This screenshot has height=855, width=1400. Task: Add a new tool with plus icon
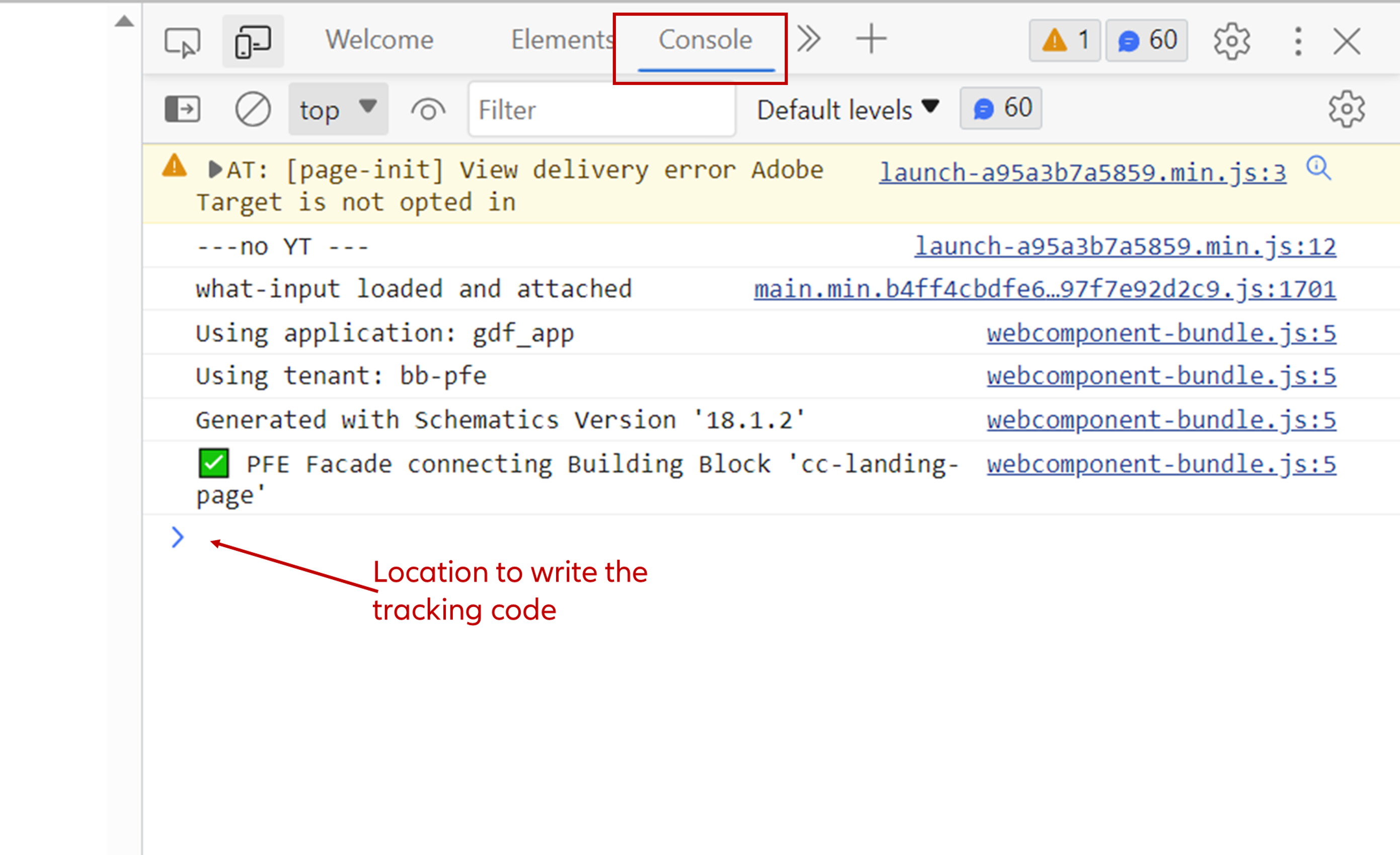(x=871, y=40)
